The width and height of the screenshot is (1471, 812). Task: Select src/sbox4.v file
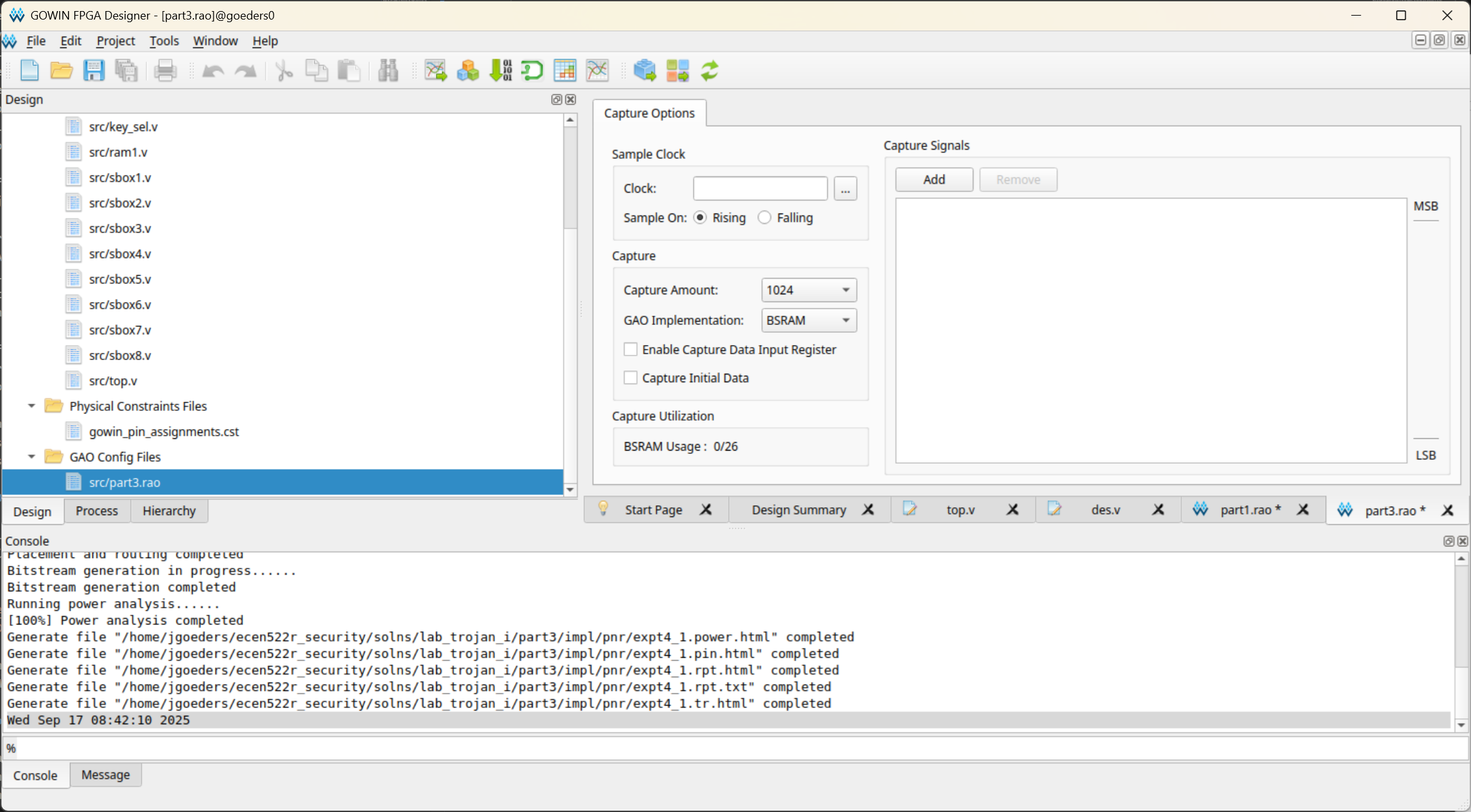point(120,254)
